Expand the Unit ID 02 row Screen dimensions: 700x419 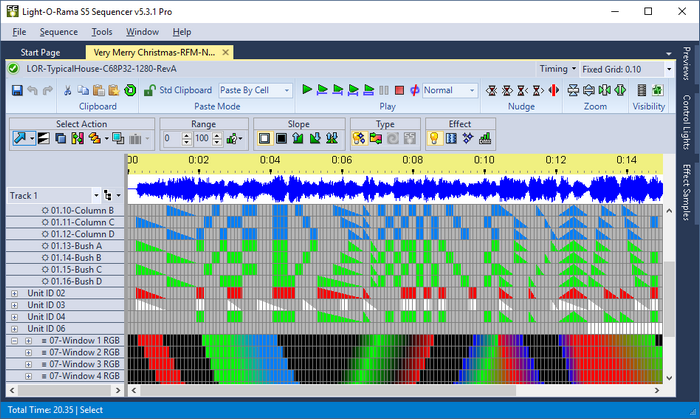(14, 293)
